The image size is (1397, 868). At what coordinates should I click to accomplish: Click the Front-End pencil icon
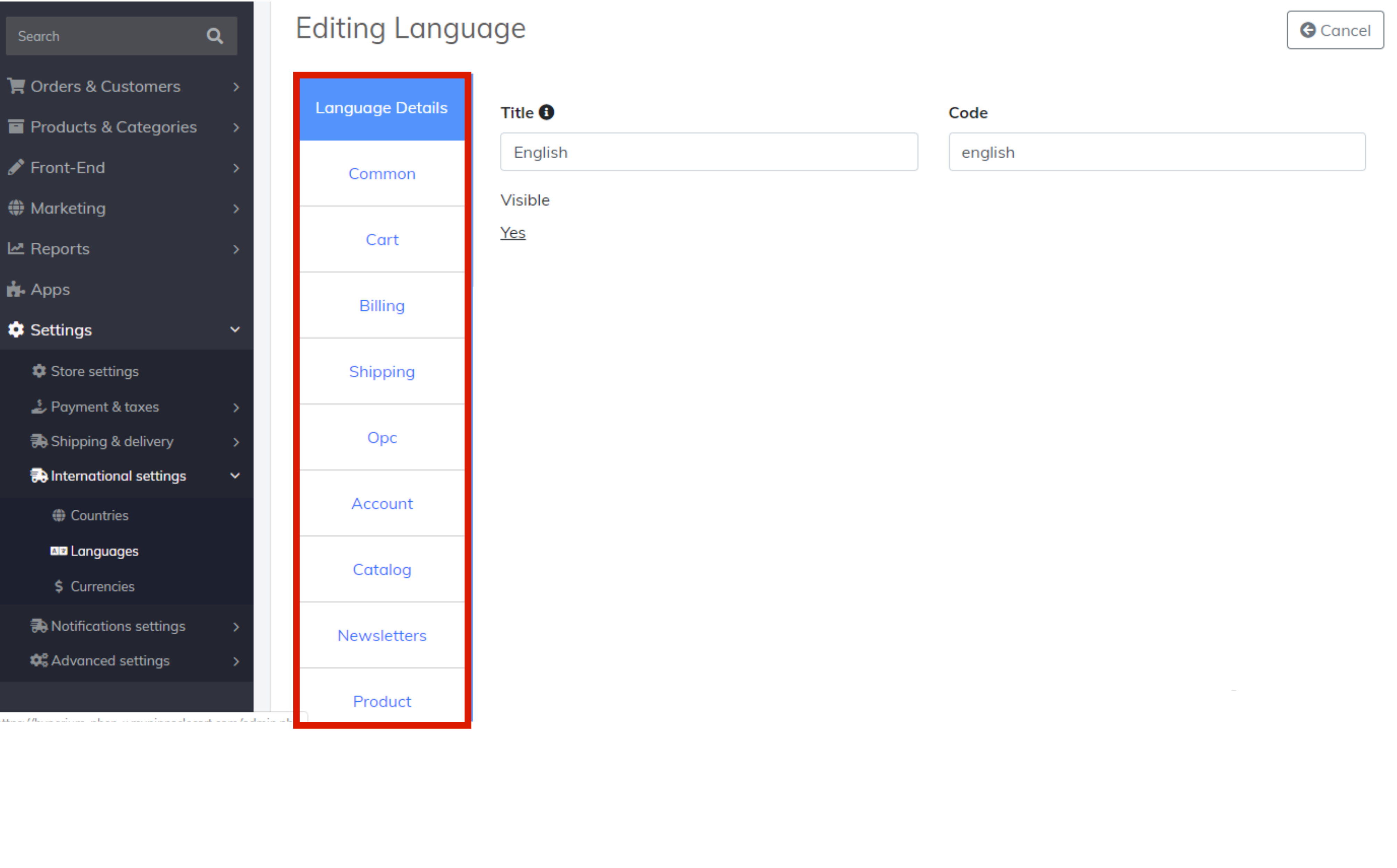pyautogui.click(x=16, y=167)
